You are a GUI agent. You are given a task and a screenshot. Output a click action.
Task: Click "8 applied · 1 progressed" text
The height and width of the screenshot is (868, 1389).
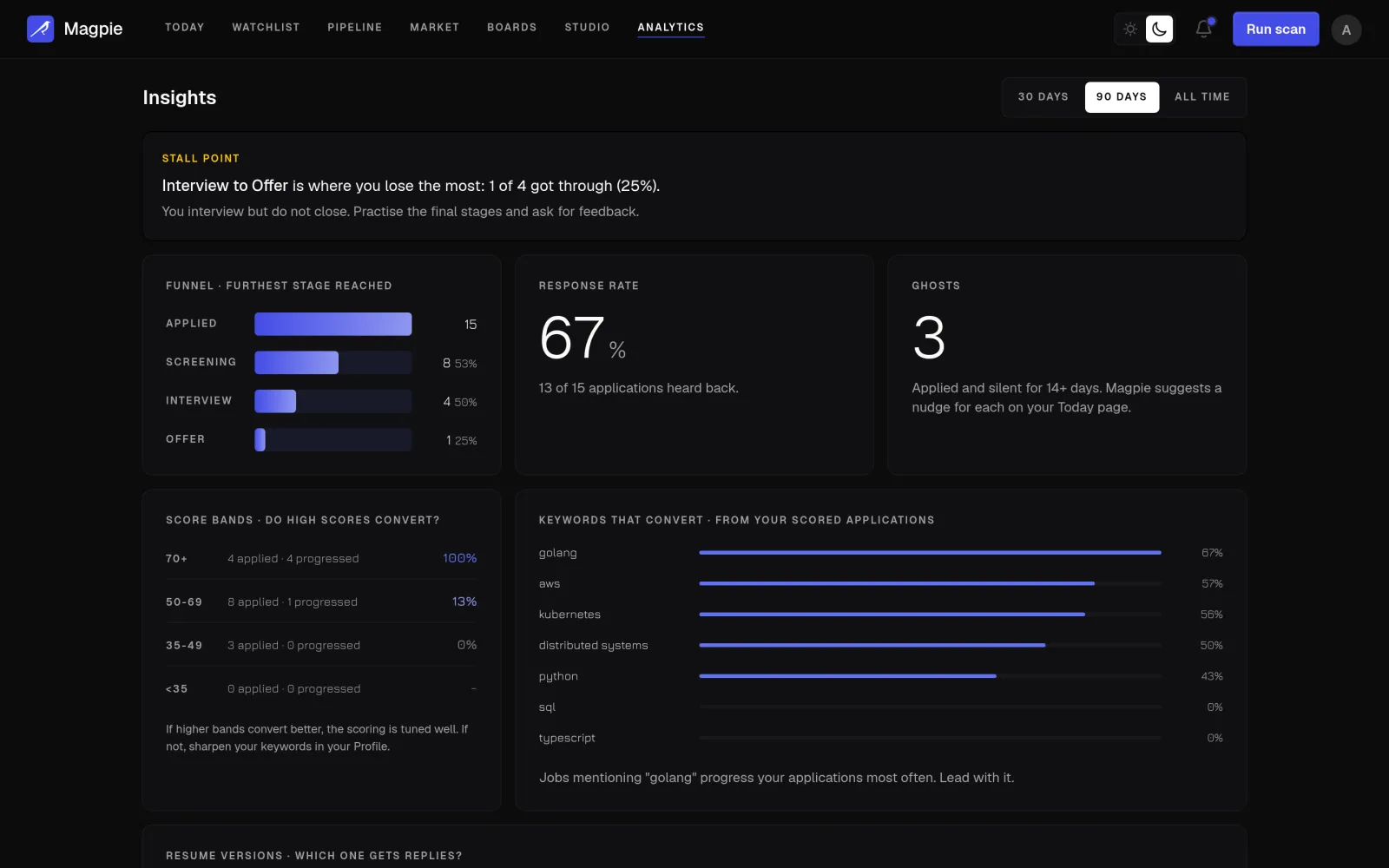(293, 602)
